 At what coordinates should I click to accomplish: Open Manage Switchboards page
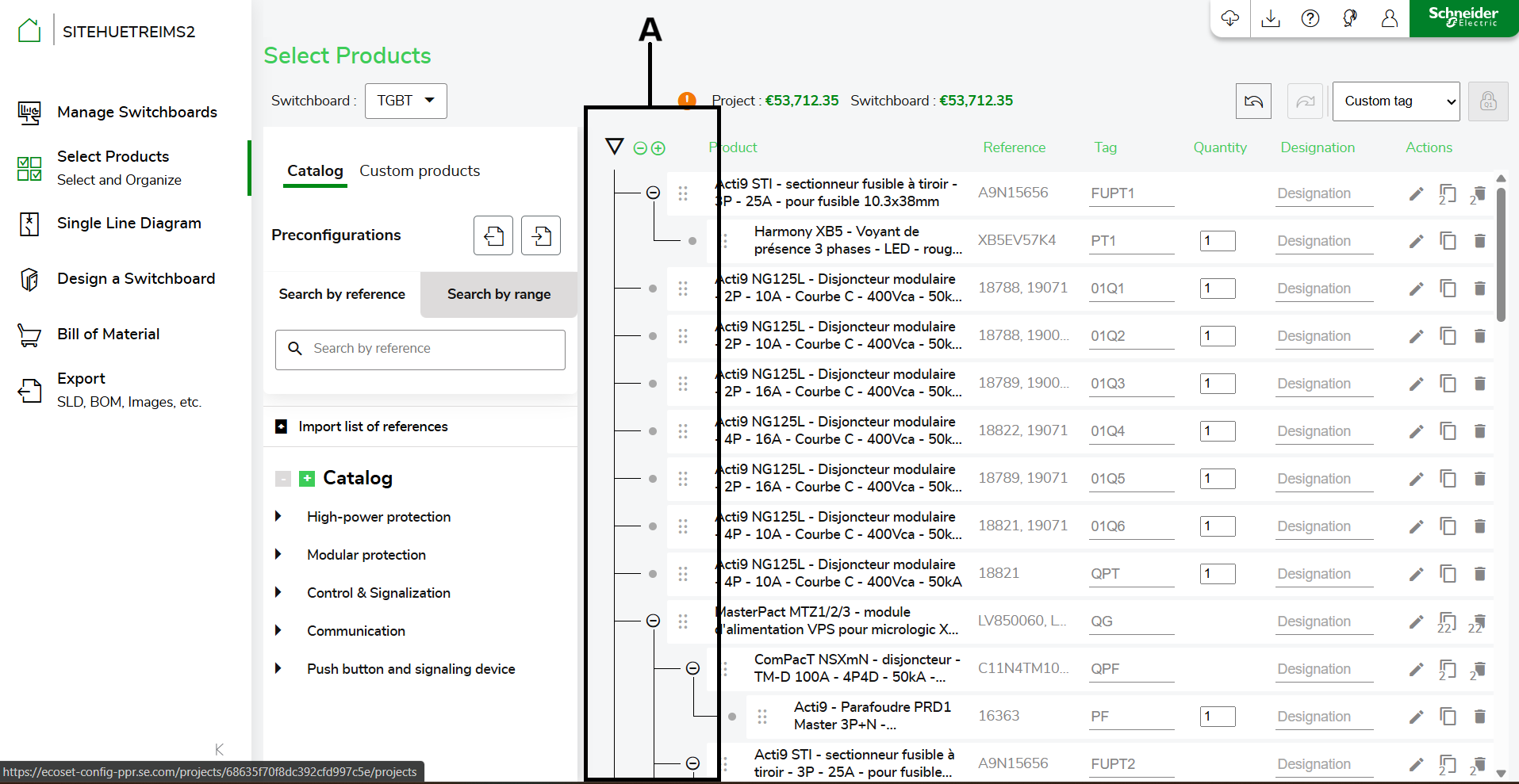pyautogui.click(x=117, y=112)
